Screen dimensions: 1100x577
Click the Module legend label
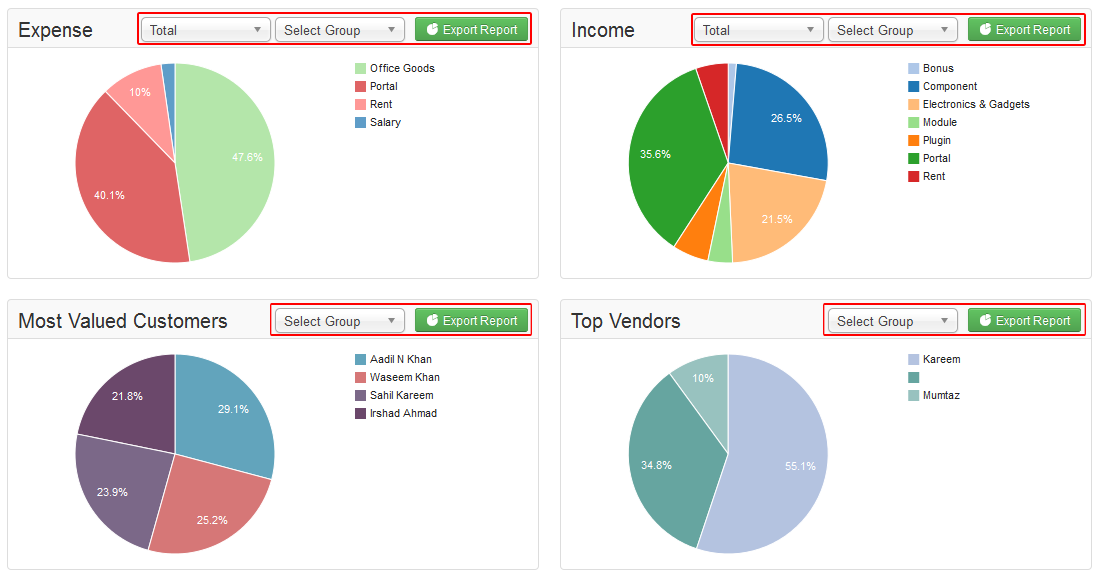pos(939,122)
